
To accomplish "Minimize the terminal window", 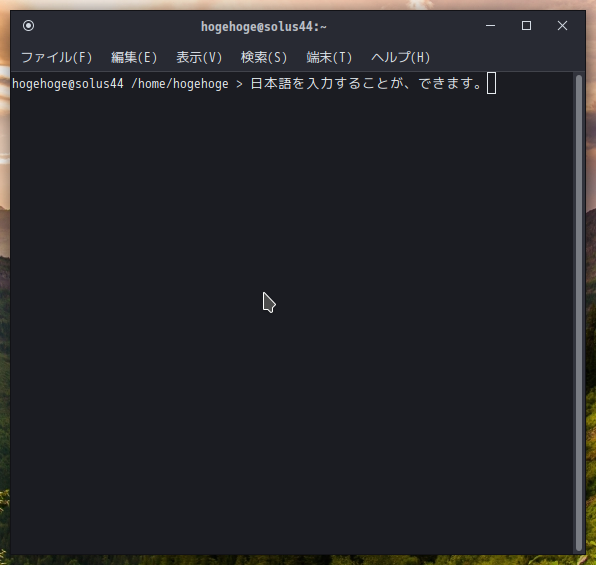I will click(490, 26).
